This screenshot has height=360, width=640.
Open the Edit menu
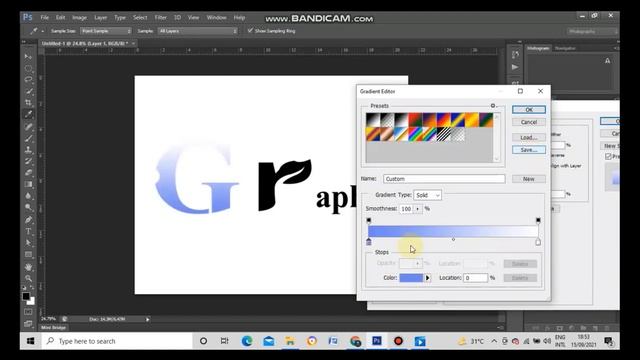pos(60,18)
